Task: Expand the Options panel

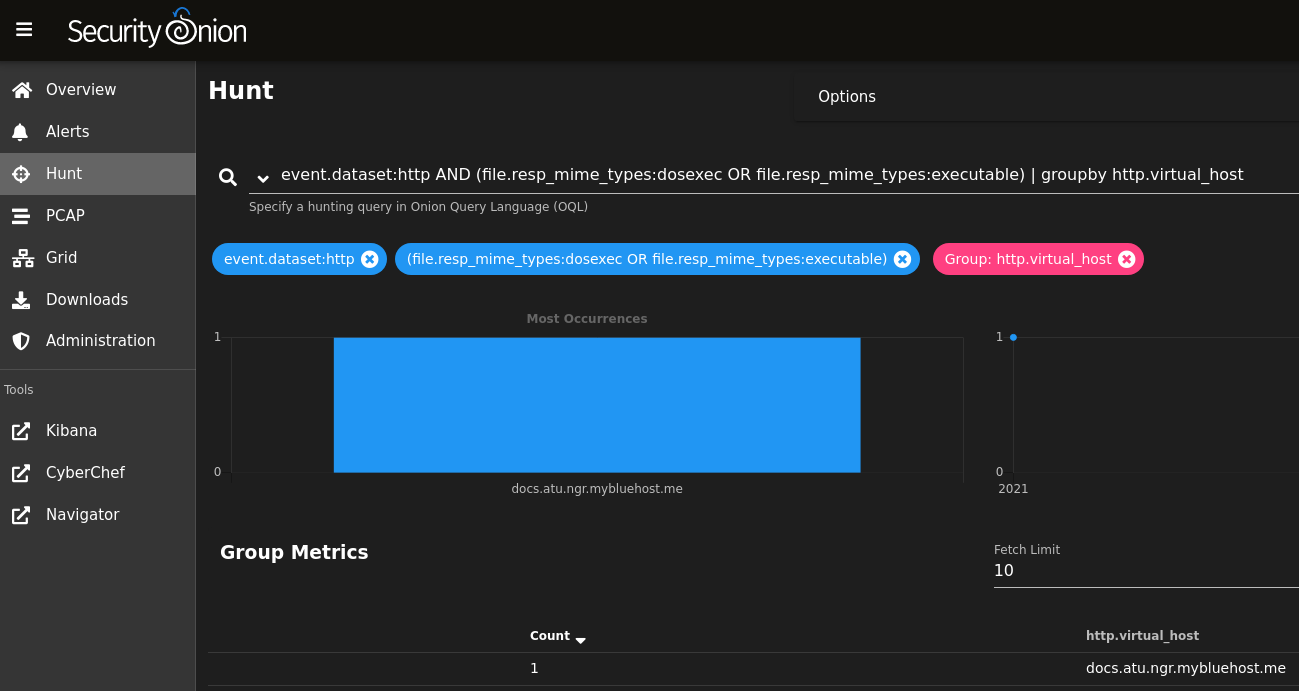Action: pos(1046,97)
